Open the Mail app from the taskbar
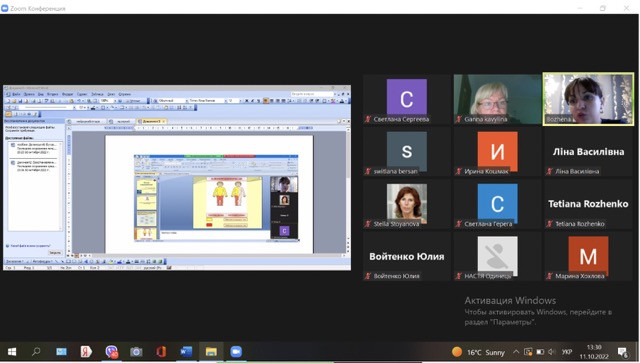 click(x=61, y=352)
